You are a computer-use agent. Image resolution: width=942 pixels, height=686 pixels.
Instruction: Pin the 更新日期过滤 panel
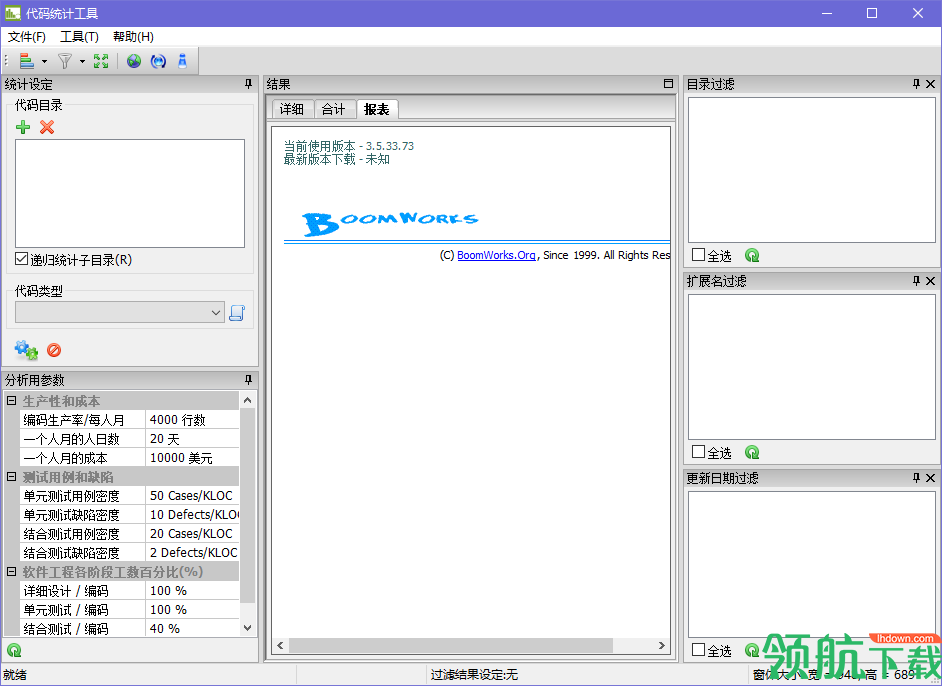(x=916, y=478)
